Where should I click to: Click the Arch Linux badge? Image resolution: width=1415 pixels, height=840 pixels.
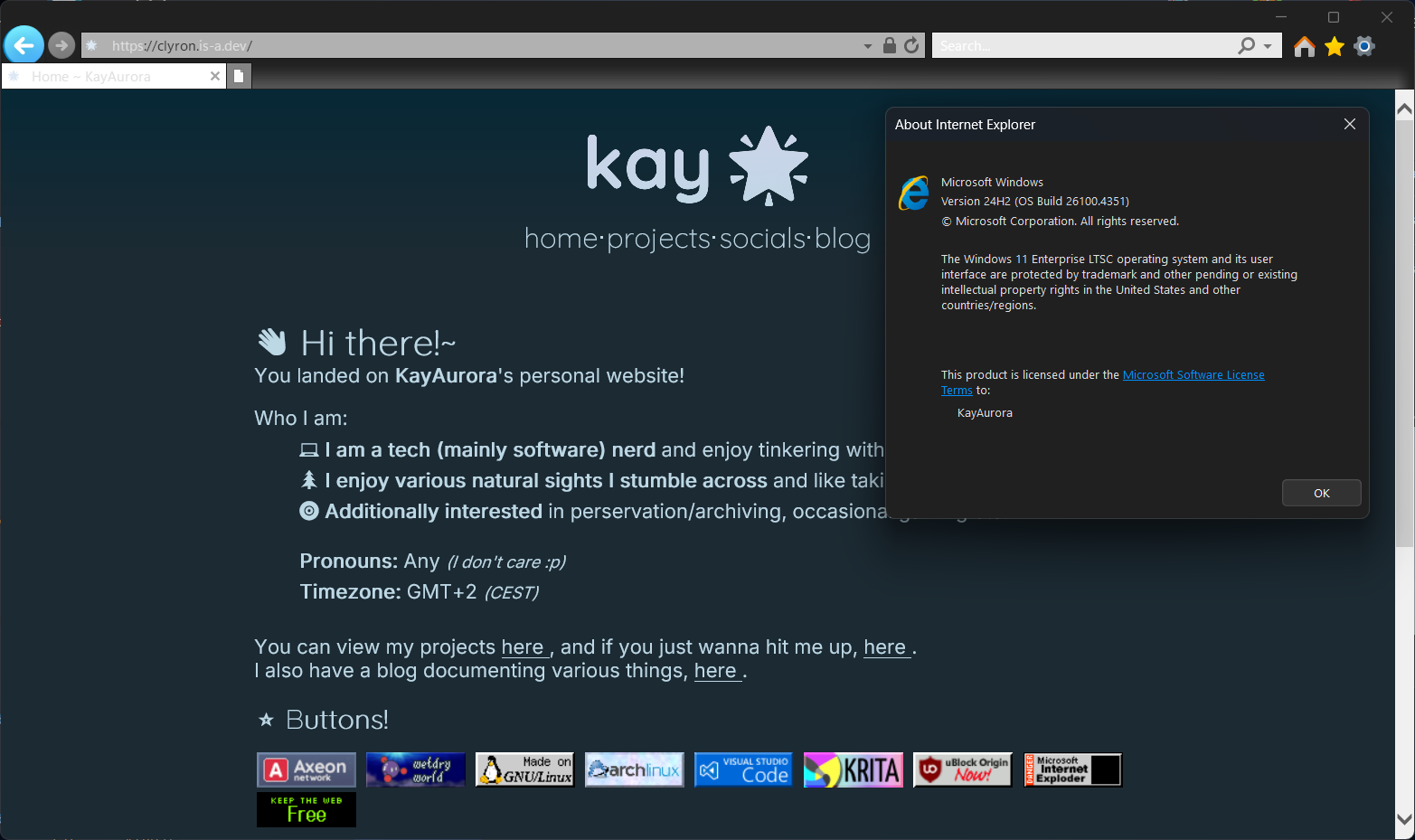pos(634,769)
